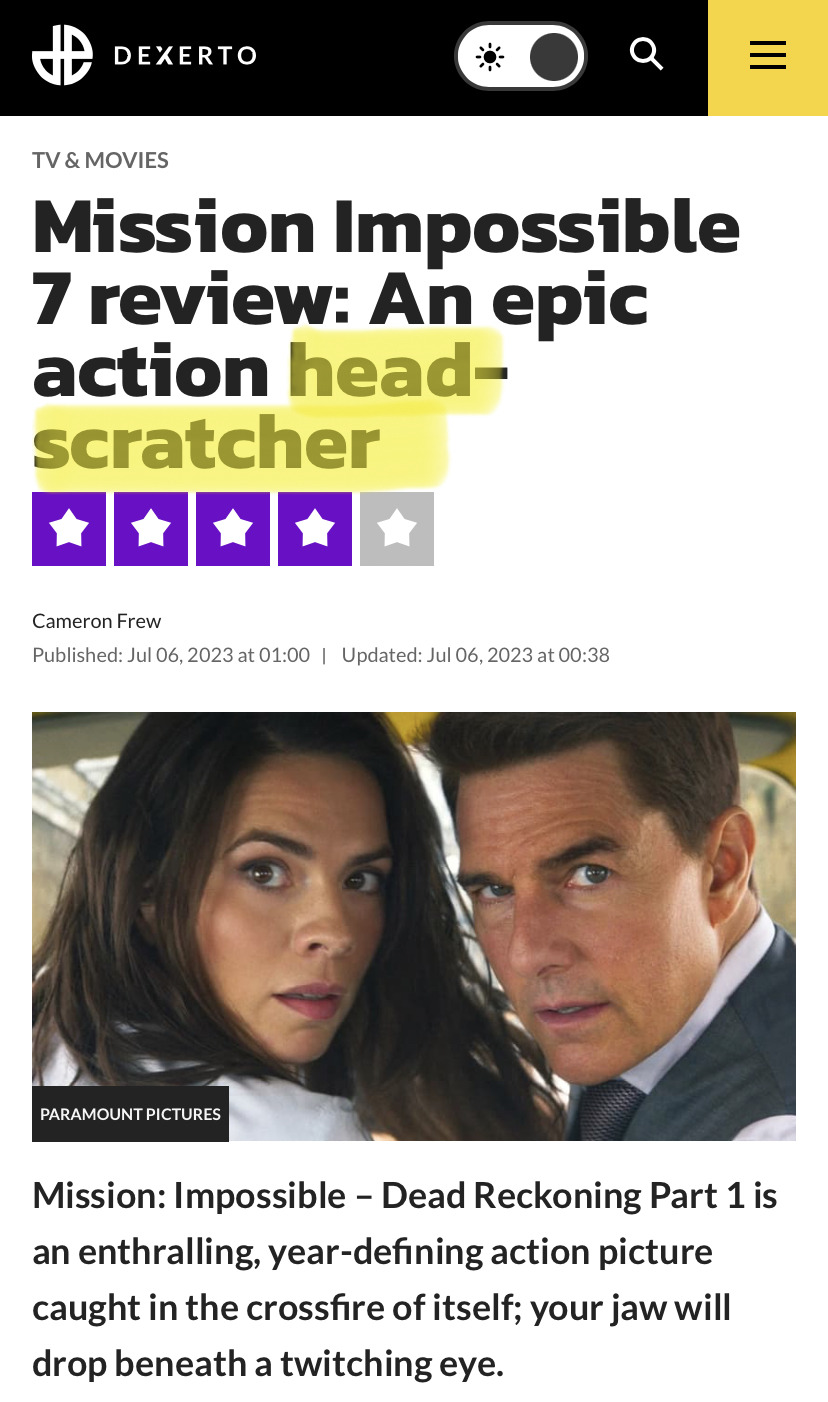Click the PARAMOUNT PICTURES image credit

(x=130, y=1114)
